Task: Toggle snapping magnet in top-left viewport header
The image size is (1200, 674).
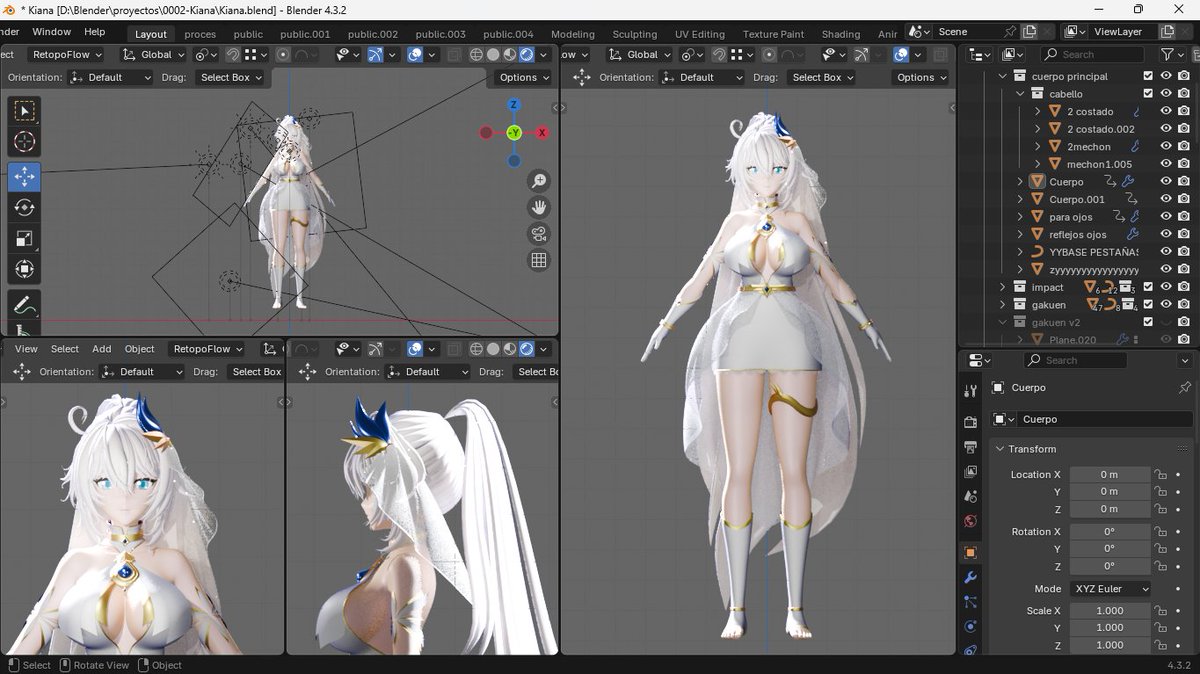Action: [233, 55]
